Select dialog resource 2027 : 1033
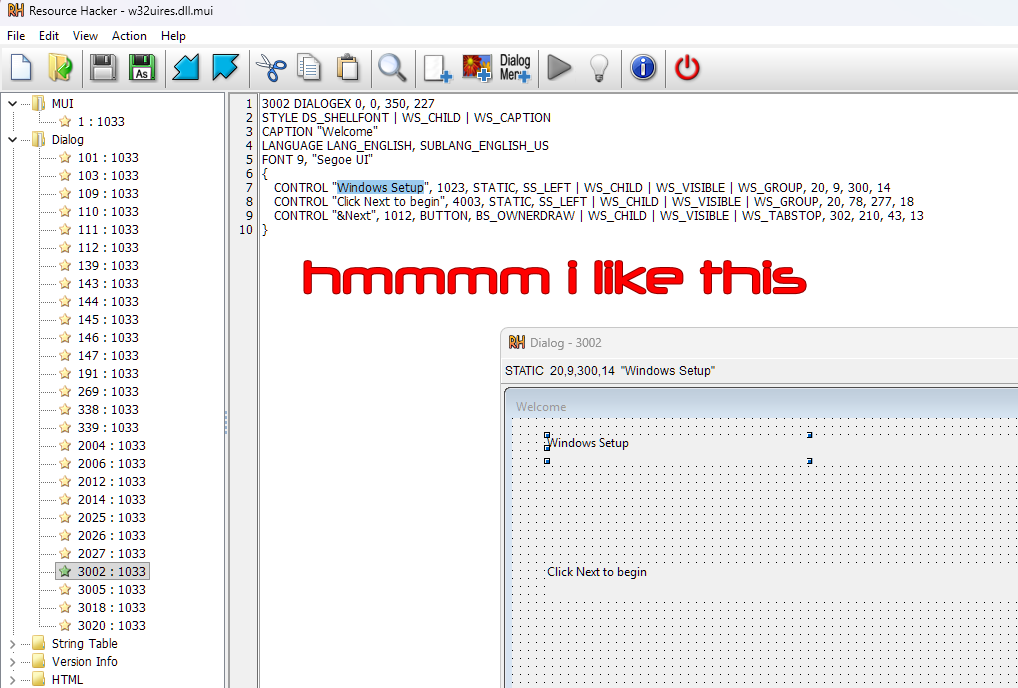The height and width of the screenshot is (688, 1018). (x=111, y=554)
